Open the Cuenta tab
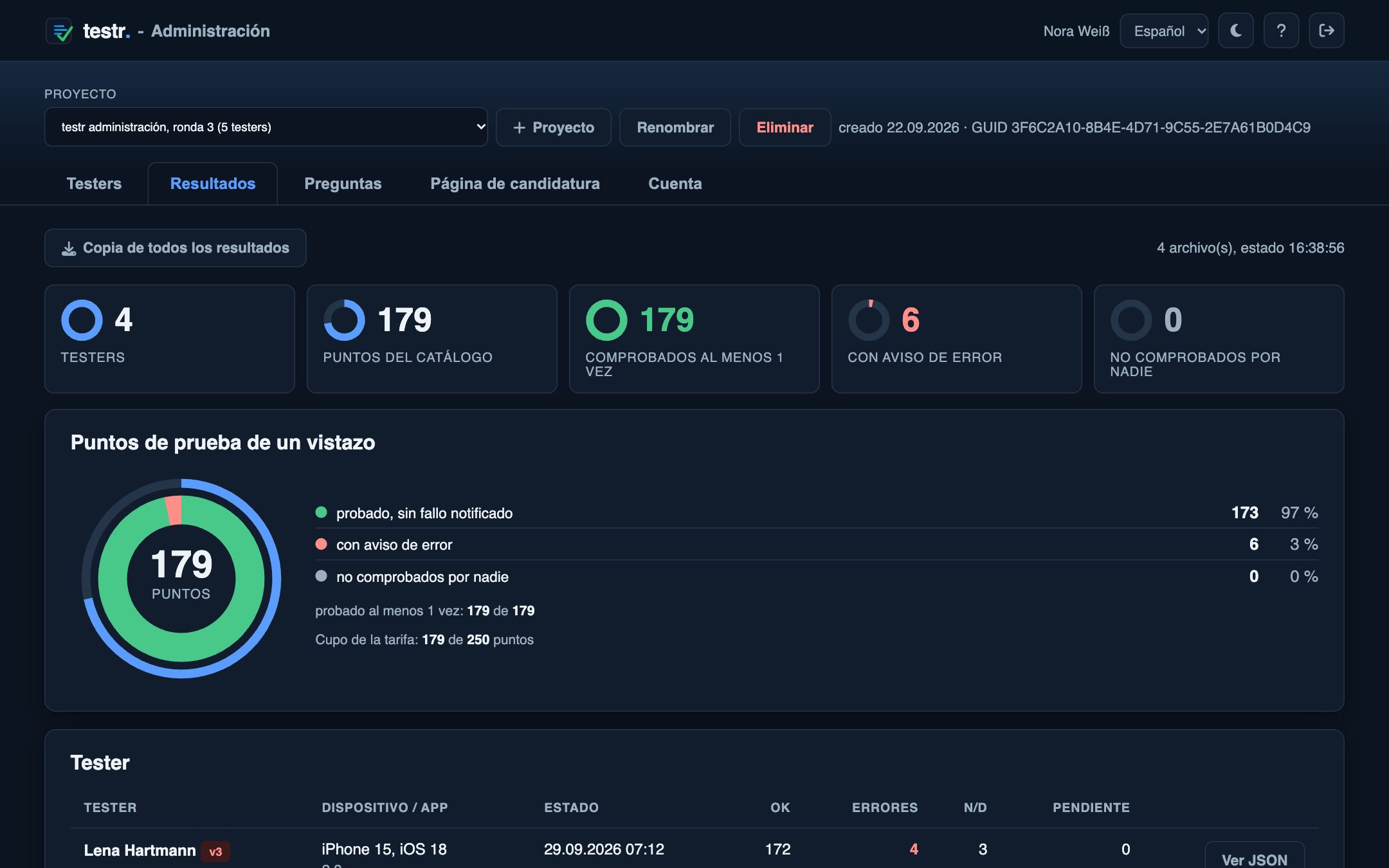 (x=675, y=184)
